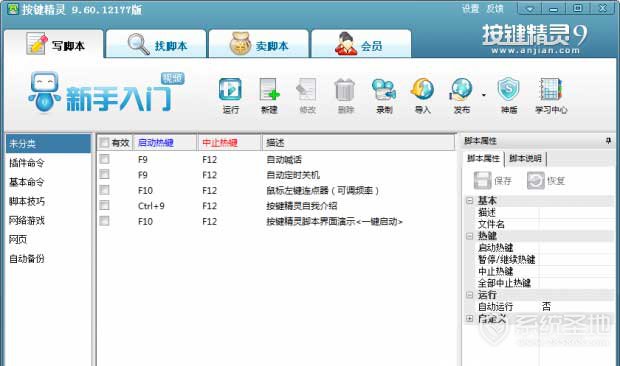Image resolution: width=620 pixels, height=366 pixels.
Task: Check the 按键精灵脚本界面演示 script checkbox
Action: tap(104, 221)
